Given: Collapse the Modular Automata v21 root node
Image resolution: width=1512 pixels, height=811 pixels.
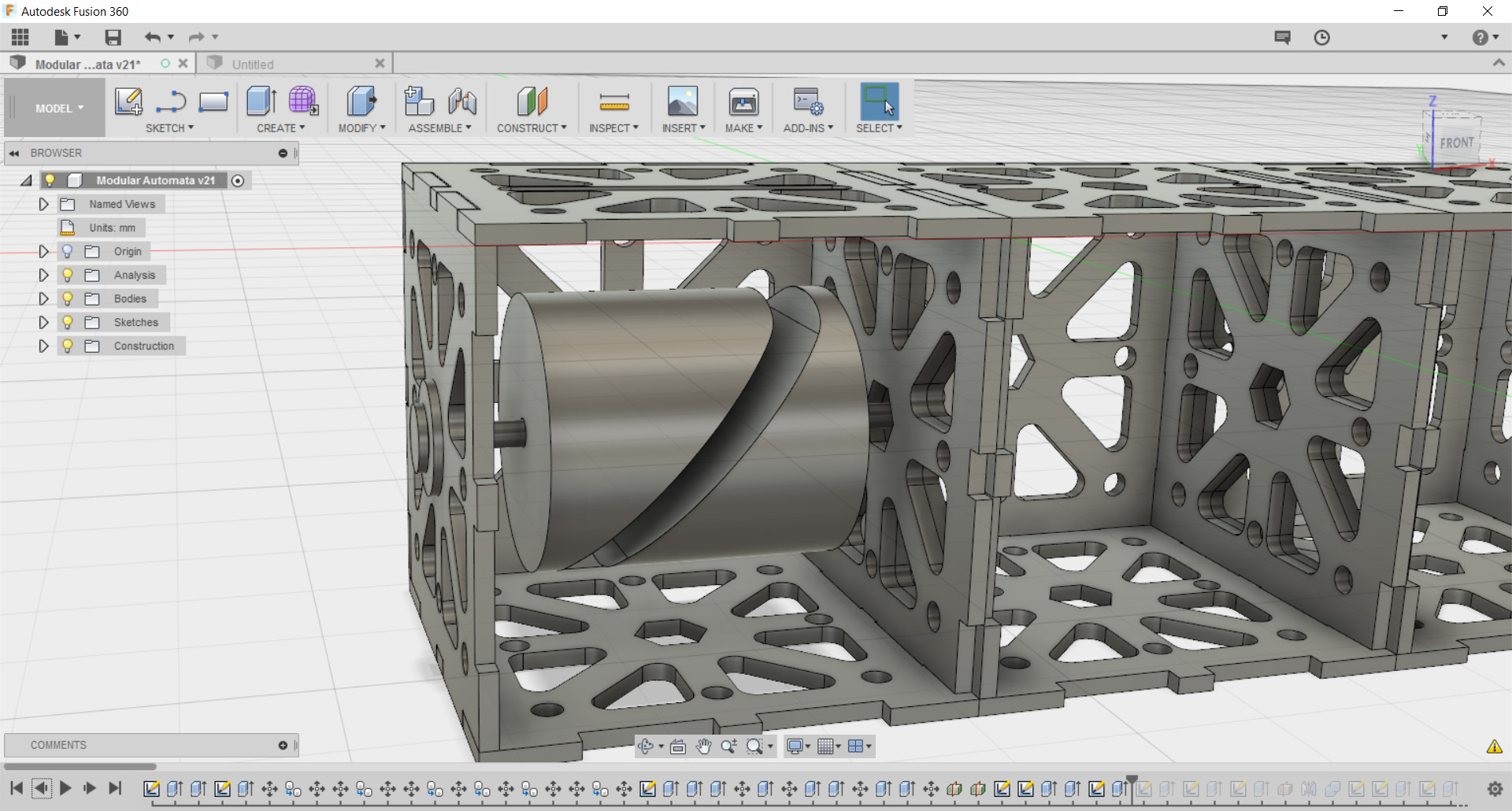Looking at the screenshot, I should pos(27,180).
